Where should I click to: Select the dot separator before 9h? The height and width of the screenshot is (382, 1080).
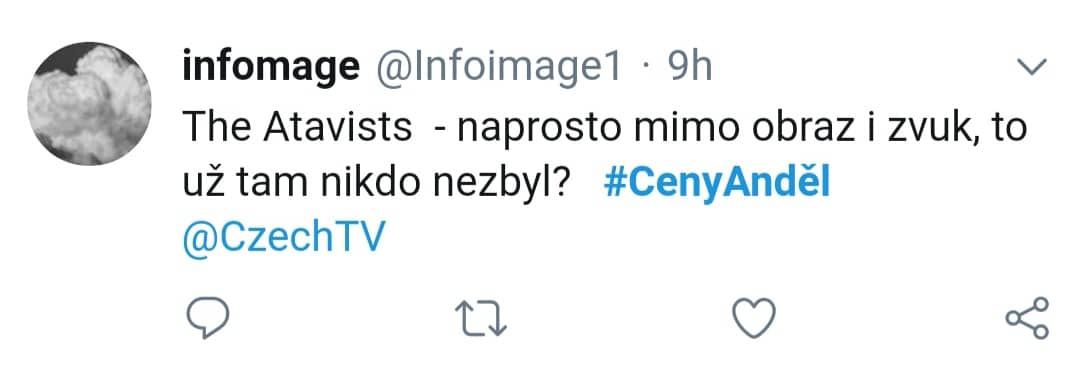tap(645, 69)
